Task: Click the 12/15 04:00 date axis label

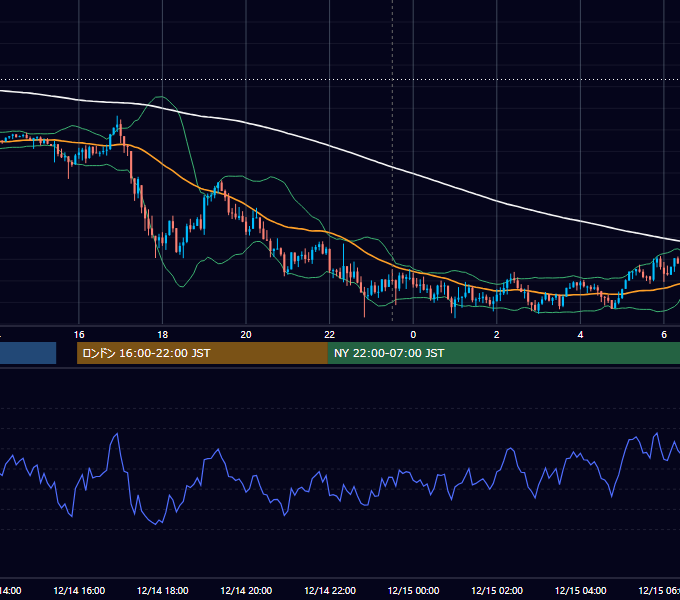Action: 581,590
